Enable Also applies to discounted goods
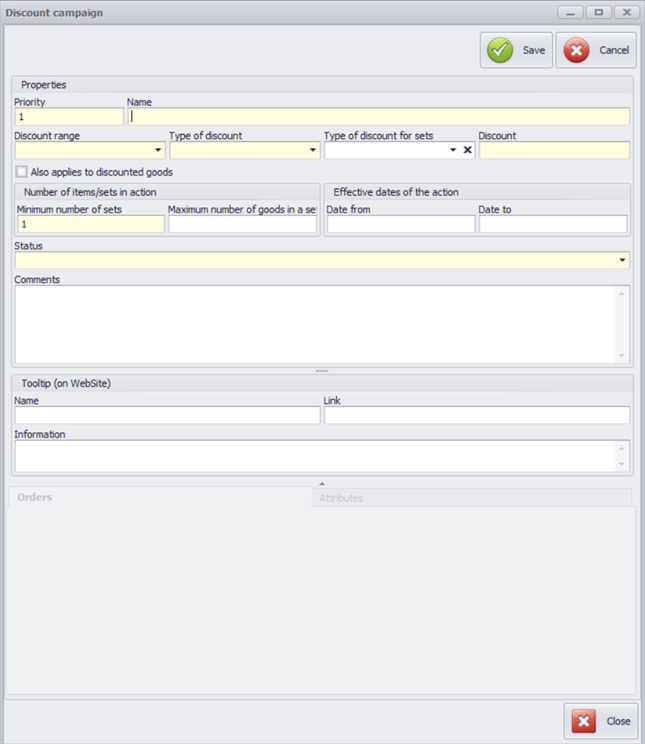 coord(21,172)
